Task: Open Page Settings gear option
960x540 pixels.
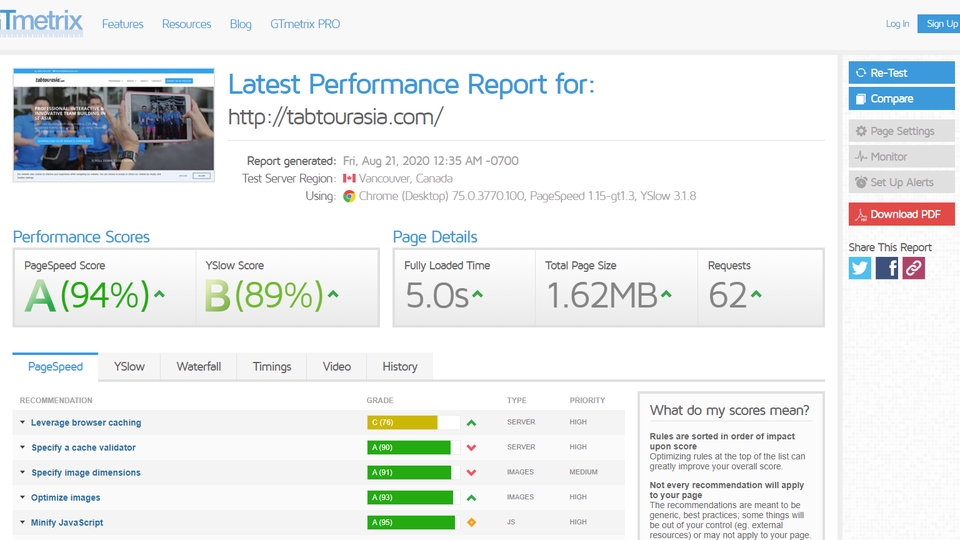Action: [900, 131]
